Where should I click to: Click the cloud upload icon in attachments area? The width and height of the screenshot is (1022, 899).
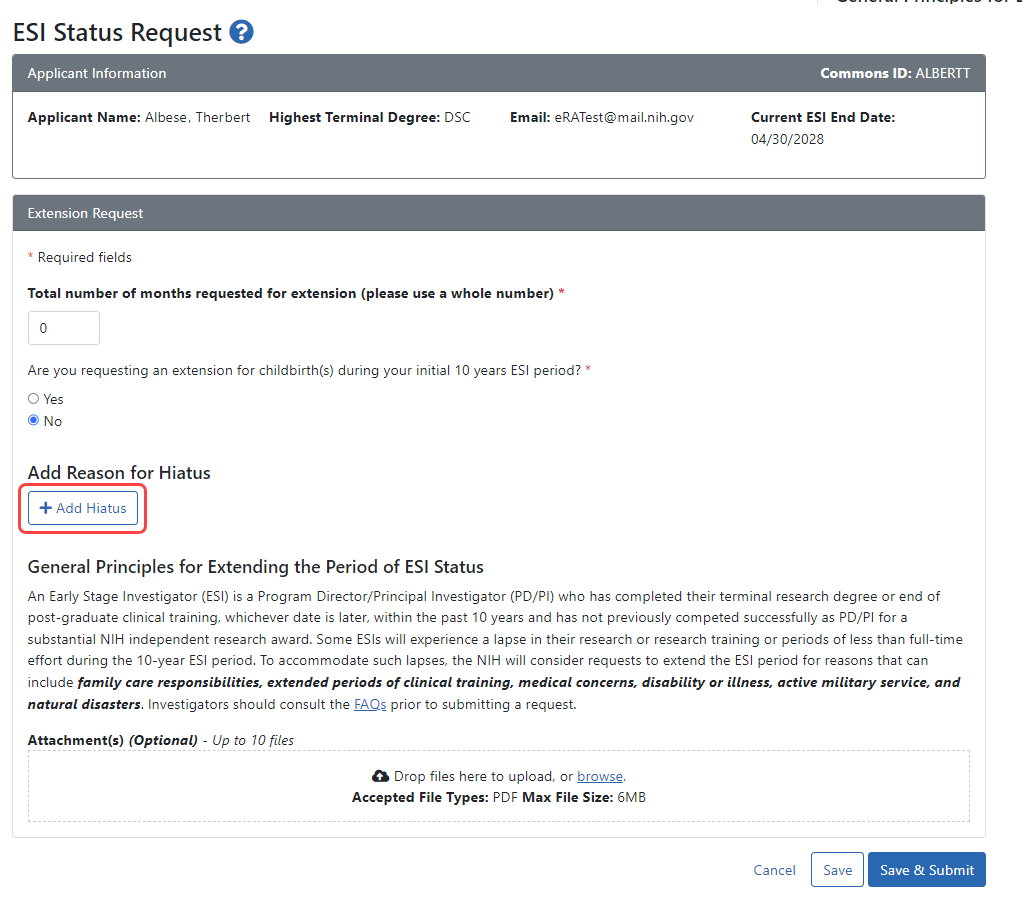(x=380, y=776)
